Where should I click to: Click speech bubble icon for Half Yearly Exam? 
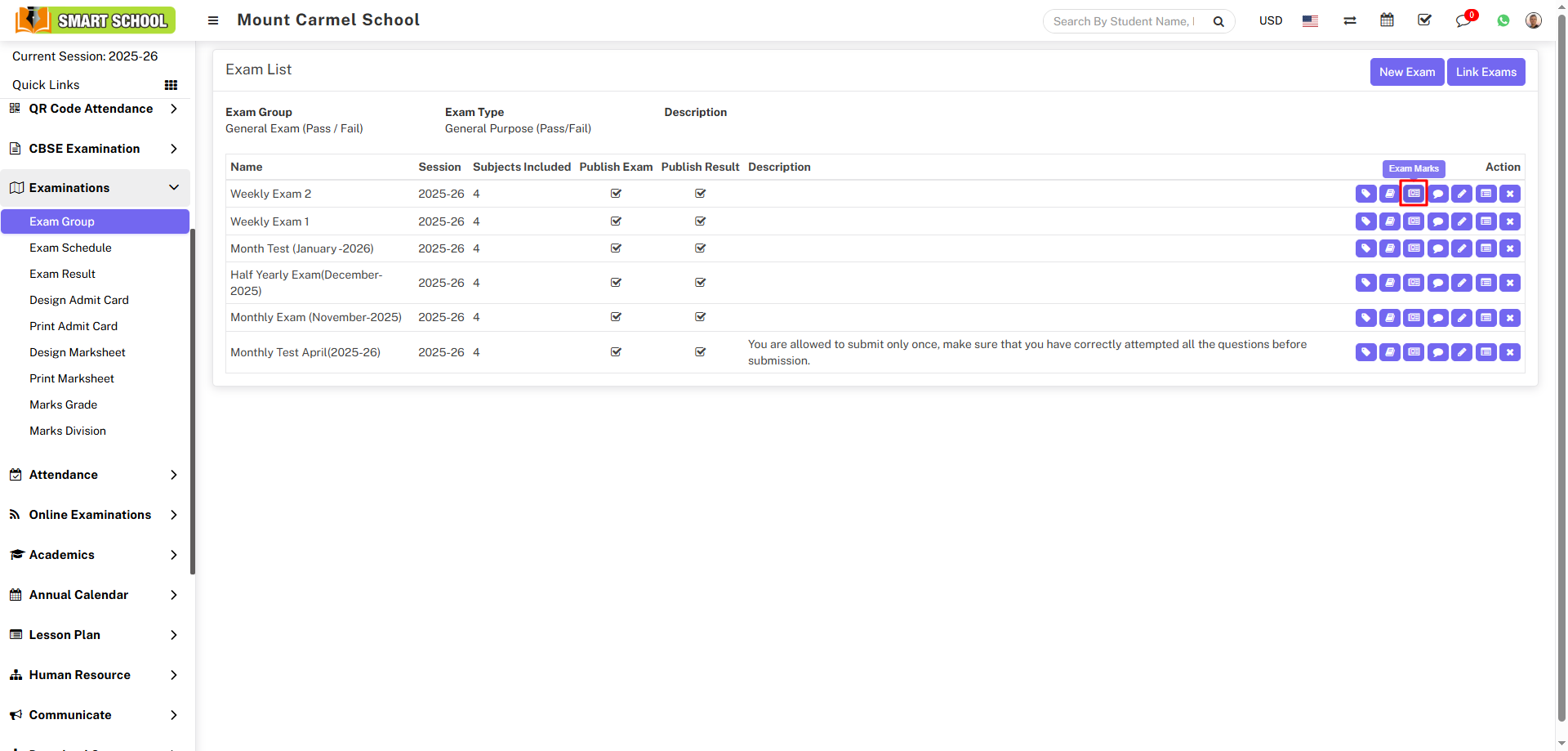click(x=1438, y=283)
